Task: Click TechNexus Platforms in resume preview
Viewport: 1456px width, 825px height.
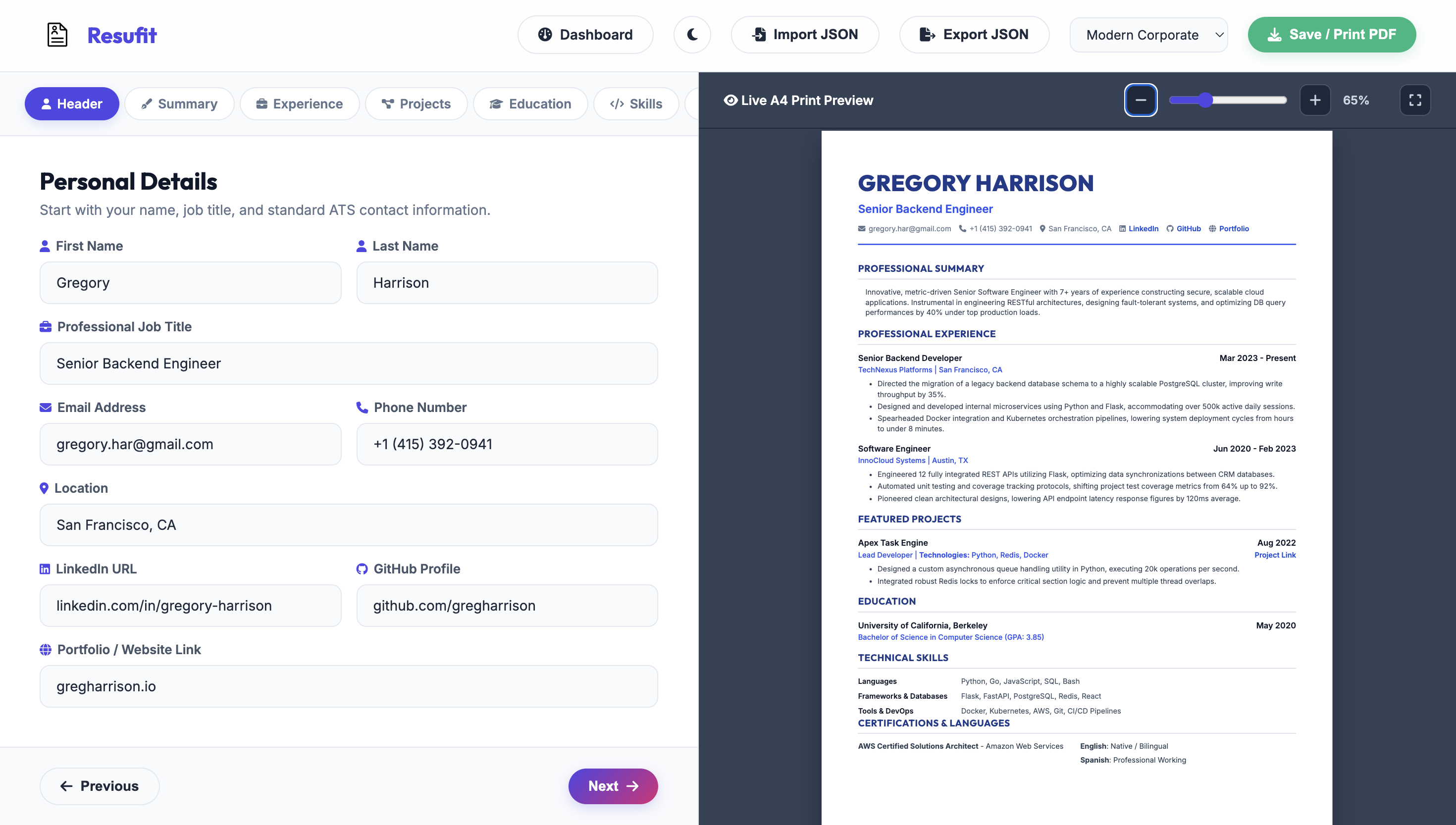Action: 894,369
